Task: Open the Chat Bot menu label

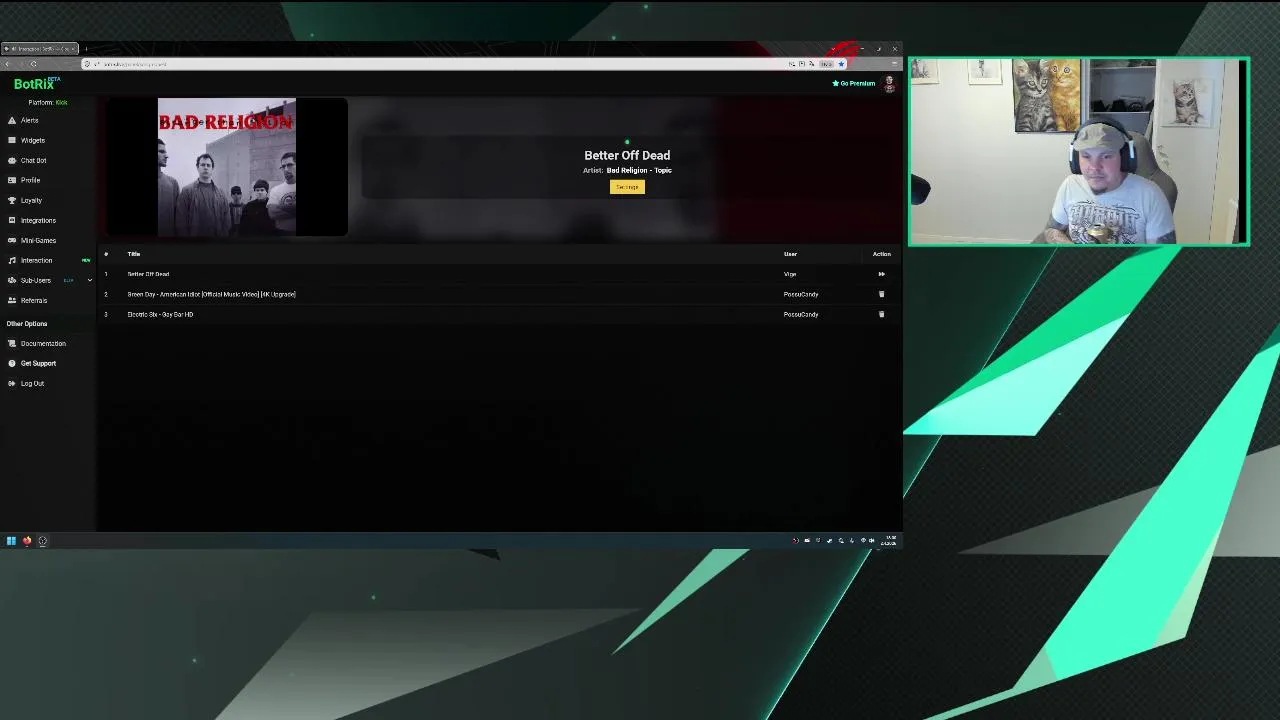Action: point(33,160)
